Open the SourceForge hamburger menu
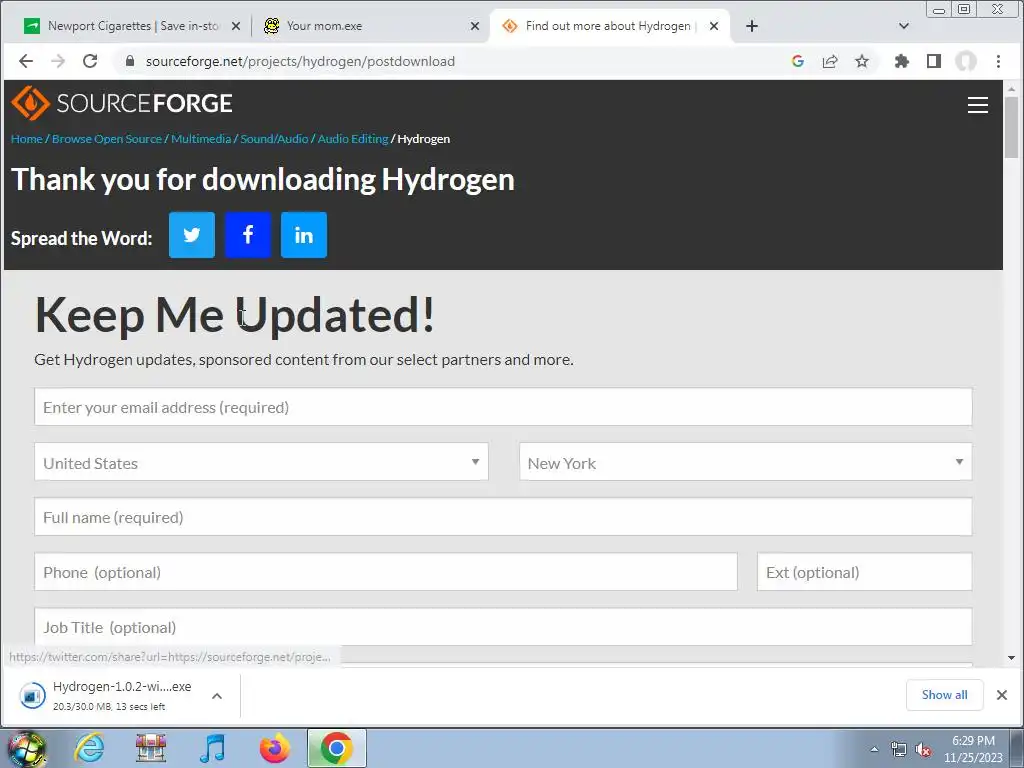 tap(977, 105)
